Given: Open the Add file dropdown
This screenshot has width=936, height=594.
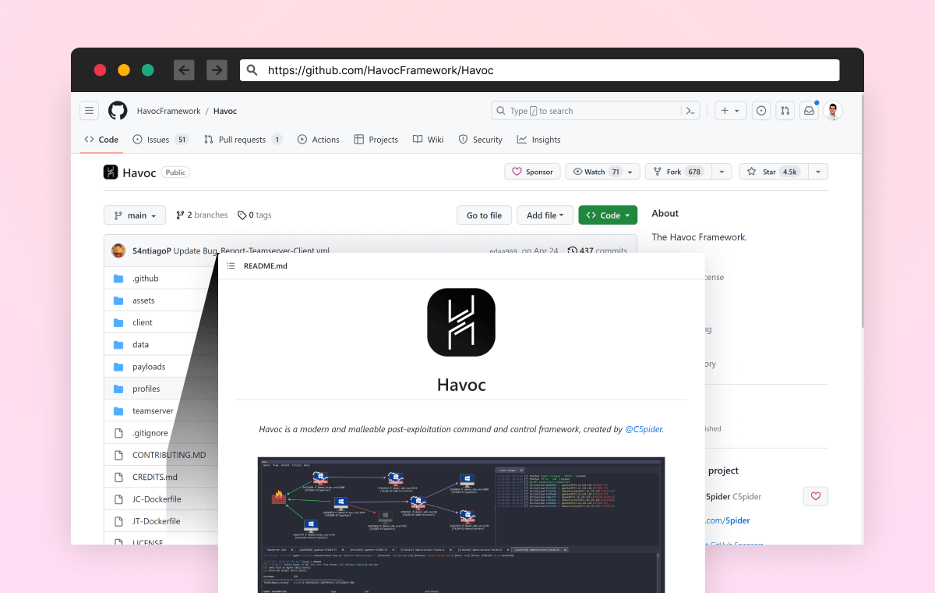Looking at the screenshot, I should (x=546, y=215).
